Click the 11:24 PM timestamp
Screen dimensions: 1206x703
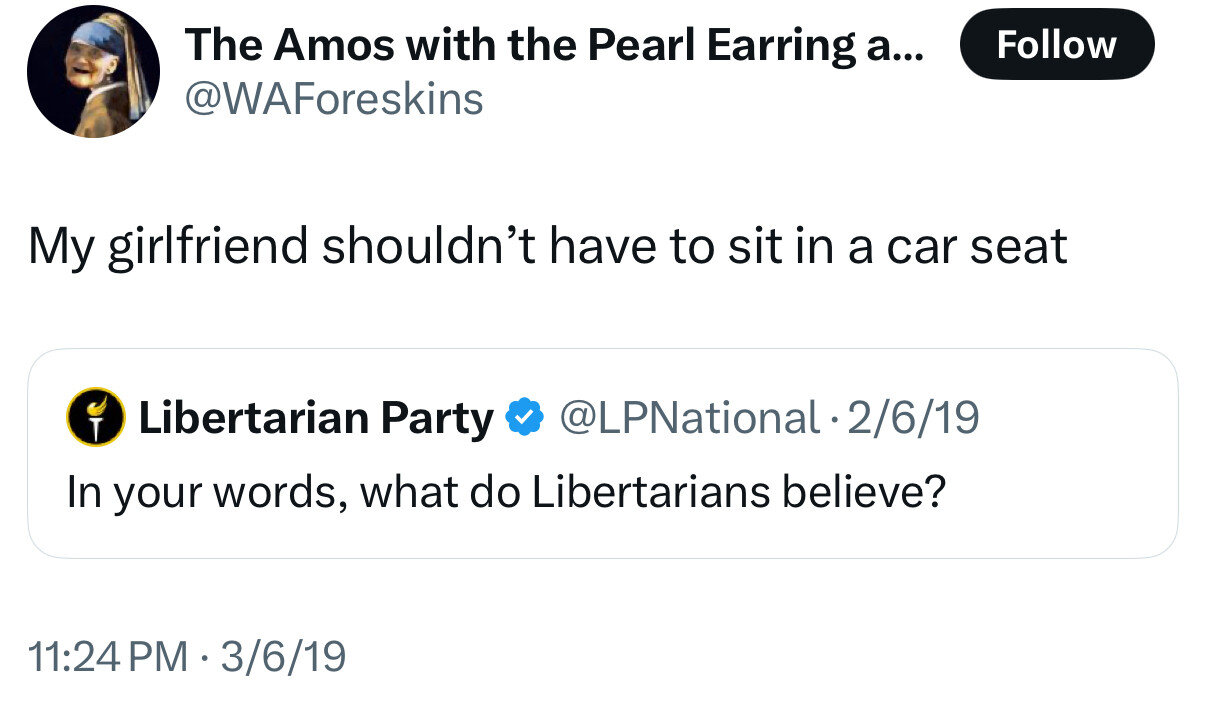pos(108,656)
